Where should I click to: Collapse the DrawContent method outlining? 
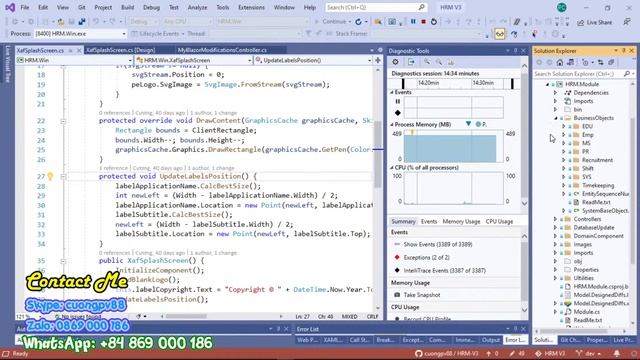[x=63, y=121]
